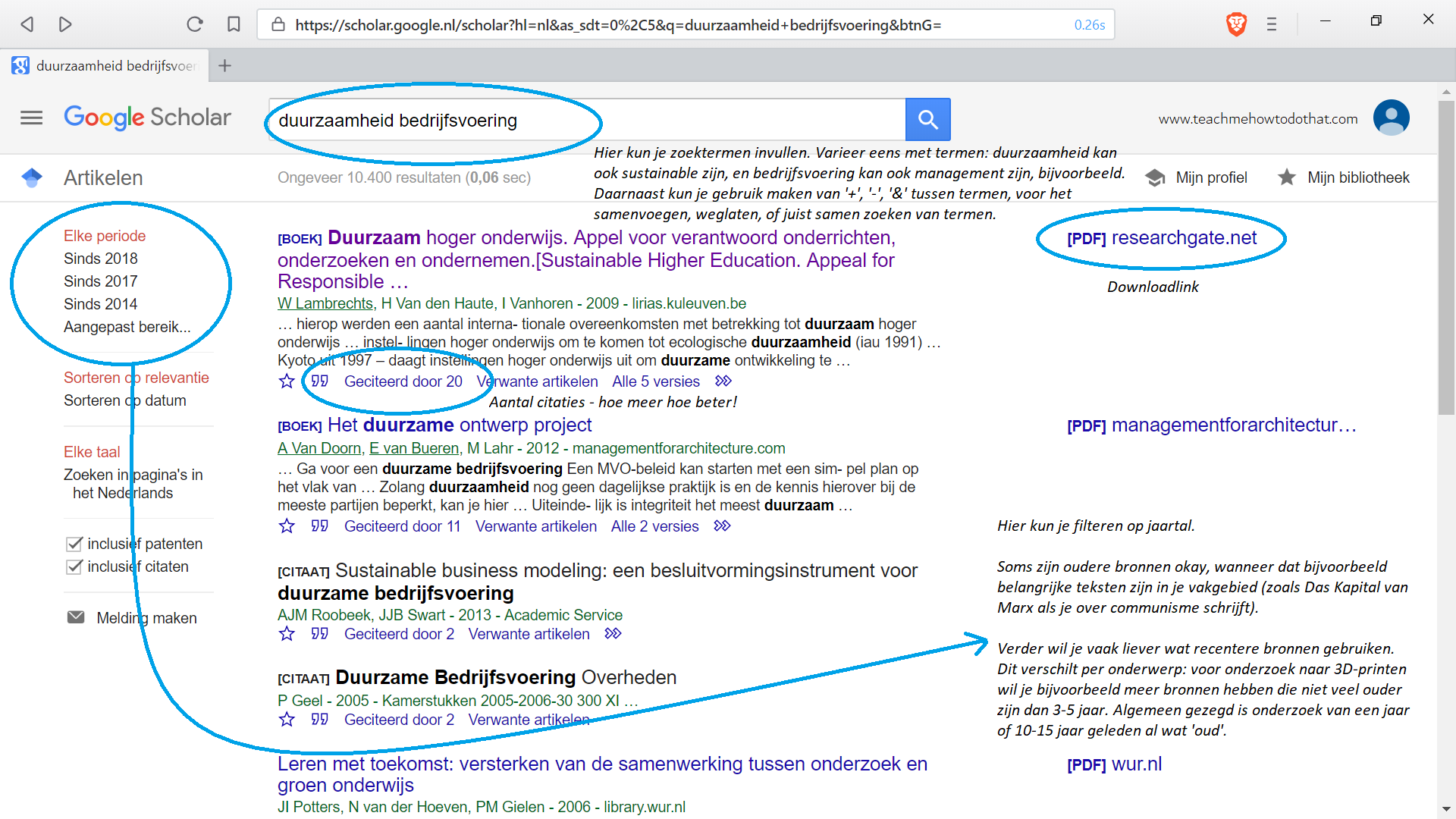Click the Mijn profiel graduation cap icon
The width and height of the screenshot is (1456, 819).
click(1155, 177)
